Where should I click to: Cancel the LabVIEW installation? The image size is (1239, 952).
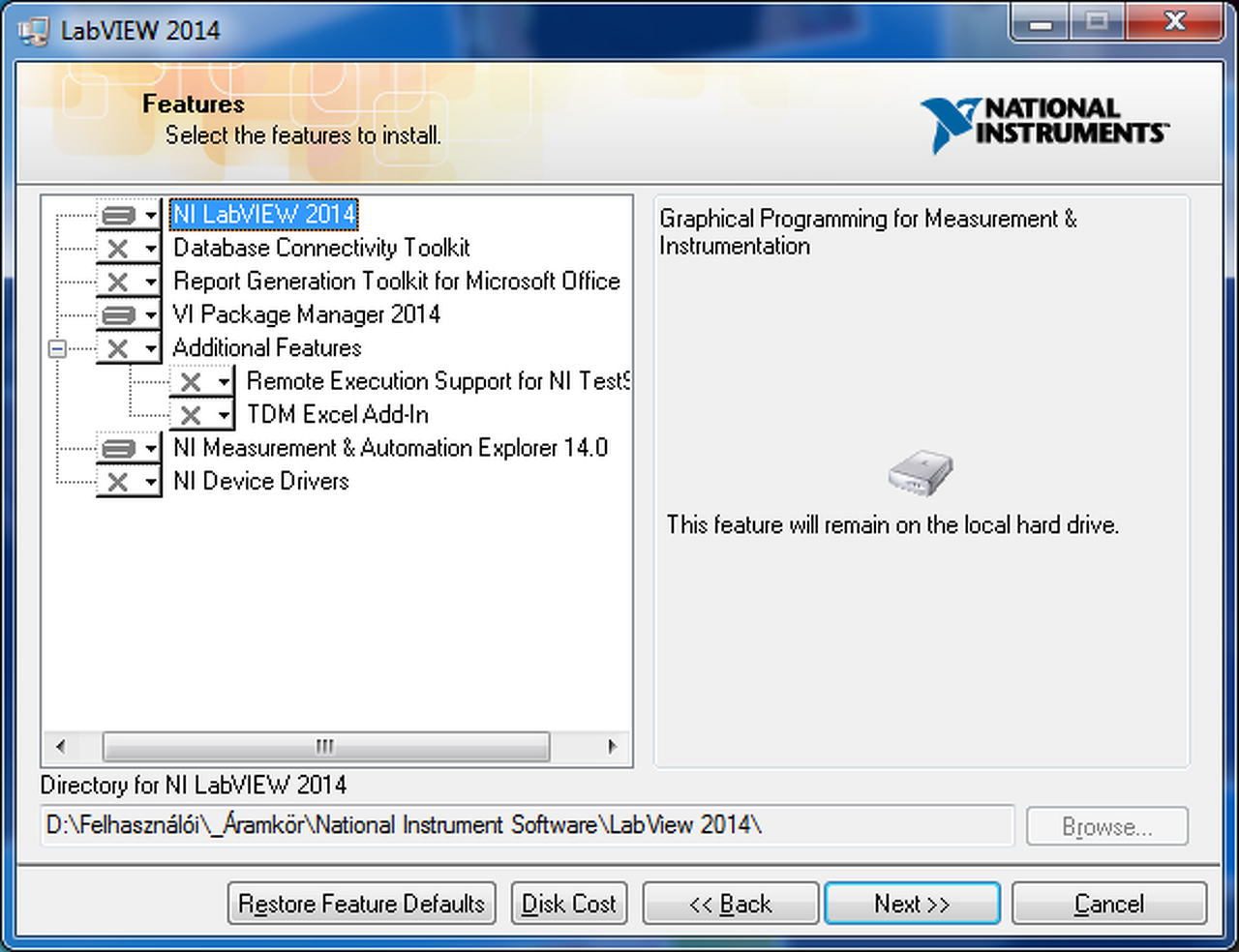(1109, 904)
